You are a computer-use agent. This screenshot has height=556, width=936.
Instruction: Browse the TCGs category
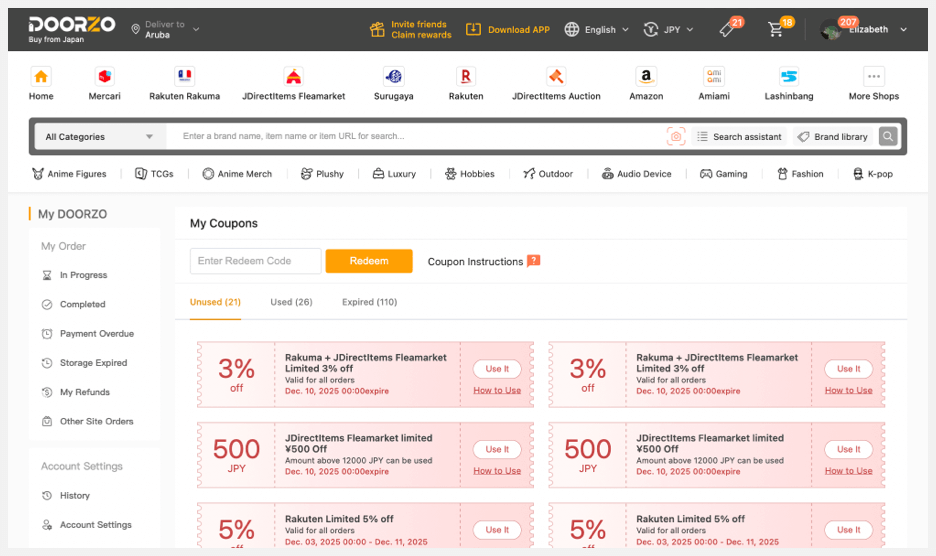154,174
